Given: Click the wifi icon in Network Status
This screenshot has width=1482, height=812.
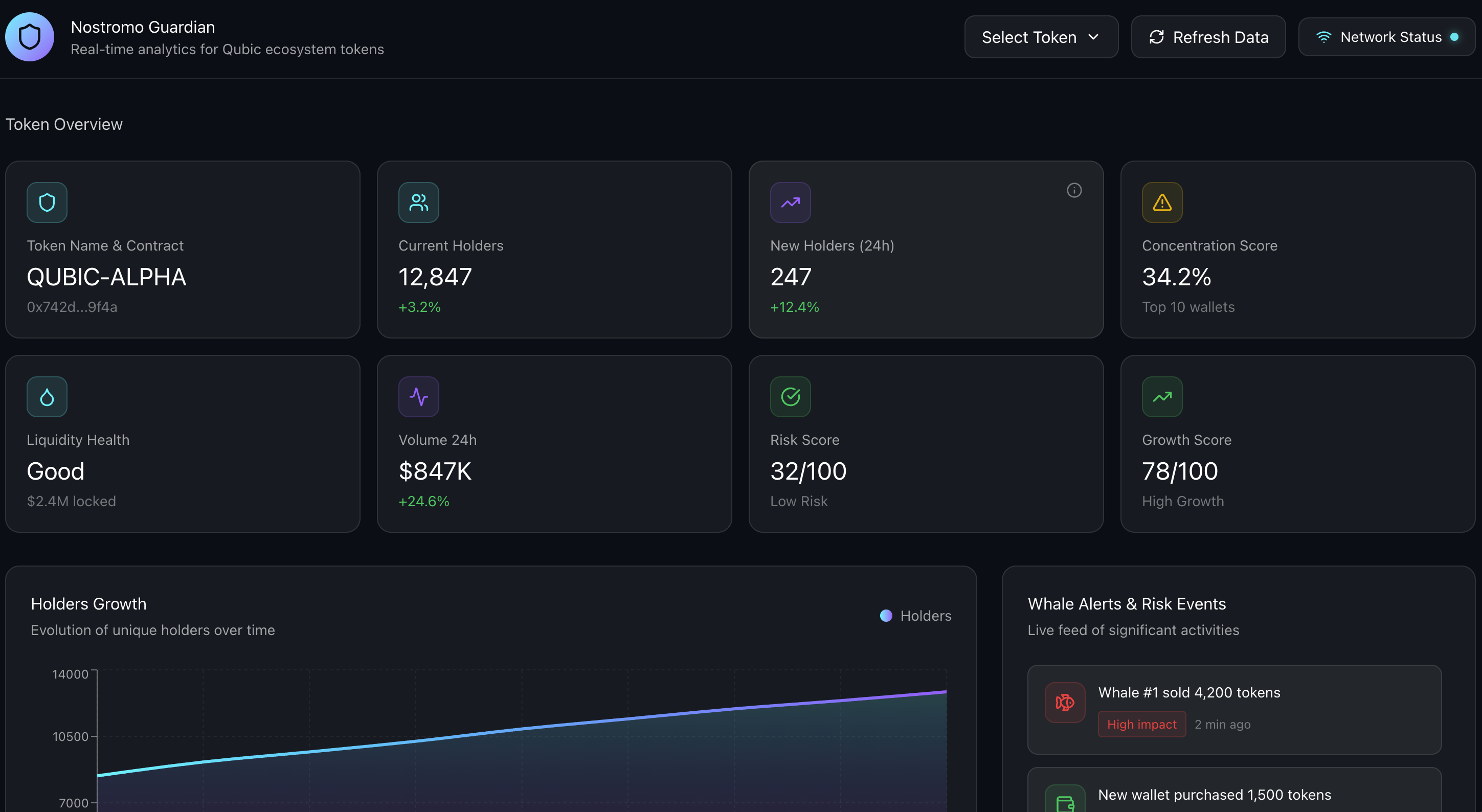Looking at the screenshot, I should pos(1324,36).
